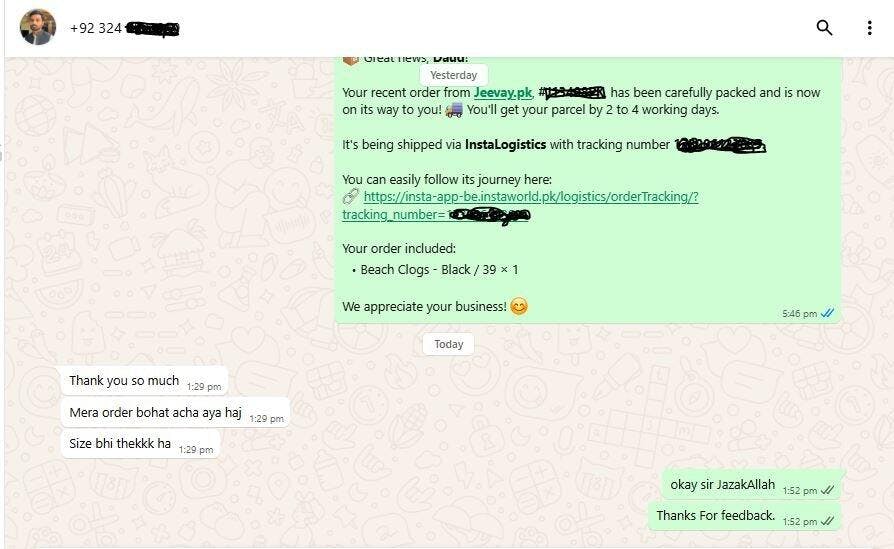Click the 'Thank you so much' message
The height and width of the screenshot is (549, 894).
(144, 381)
